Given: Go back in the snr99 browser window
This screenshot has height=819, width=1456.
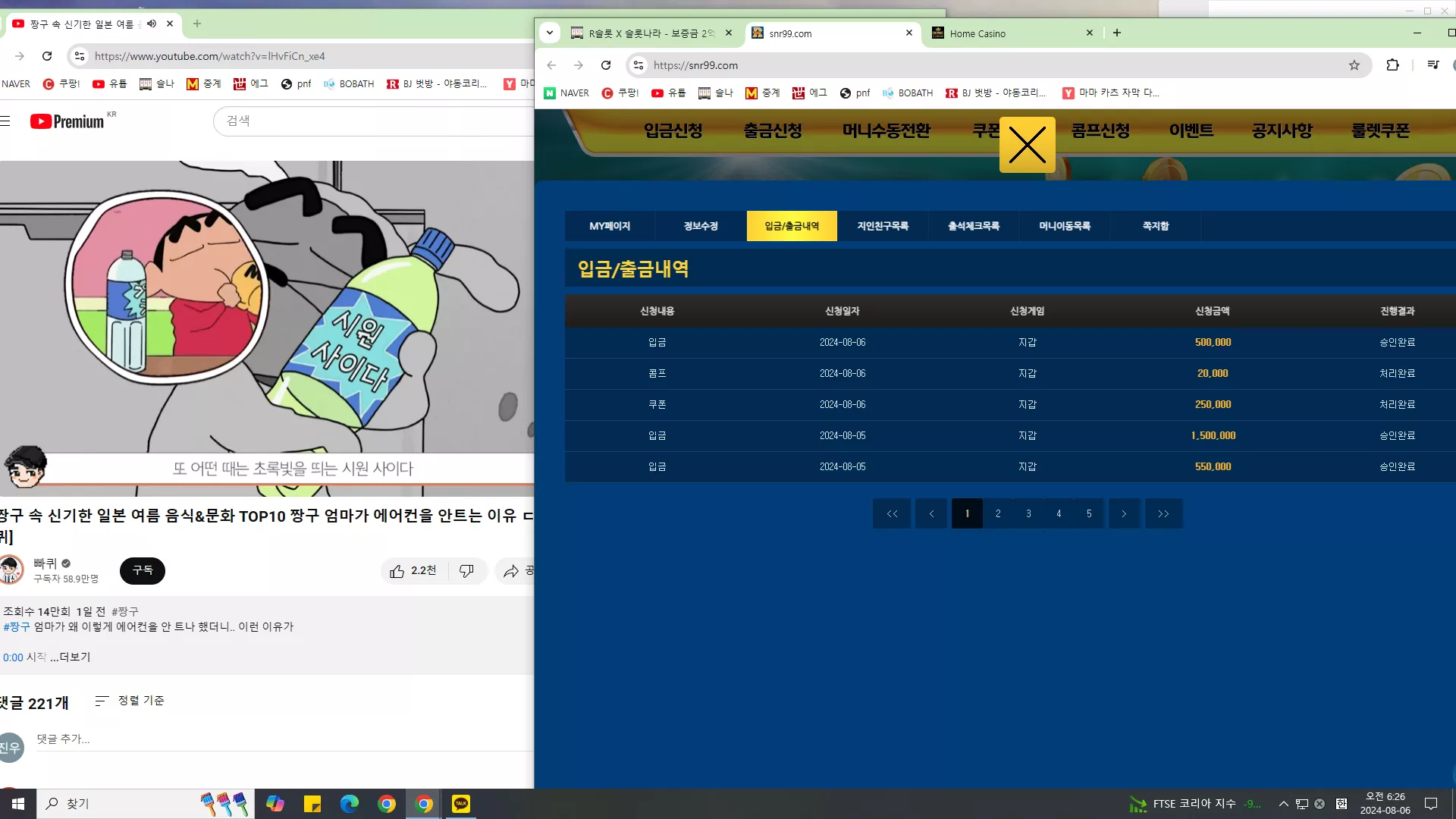Looking at the screenshot, I should 551,65.
